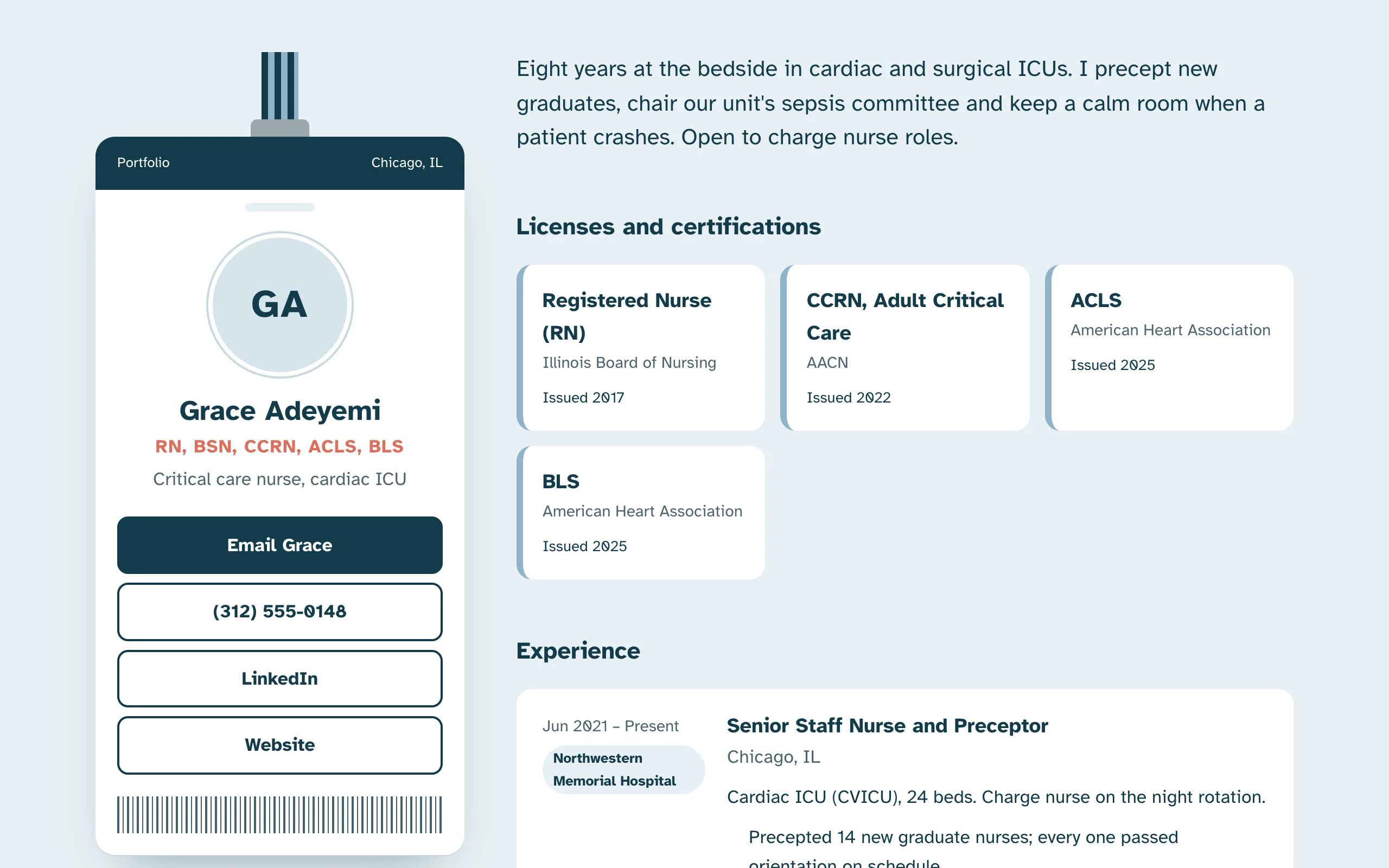Click 'Issued 2025' in the BLS card

click(x=584, y=546)
